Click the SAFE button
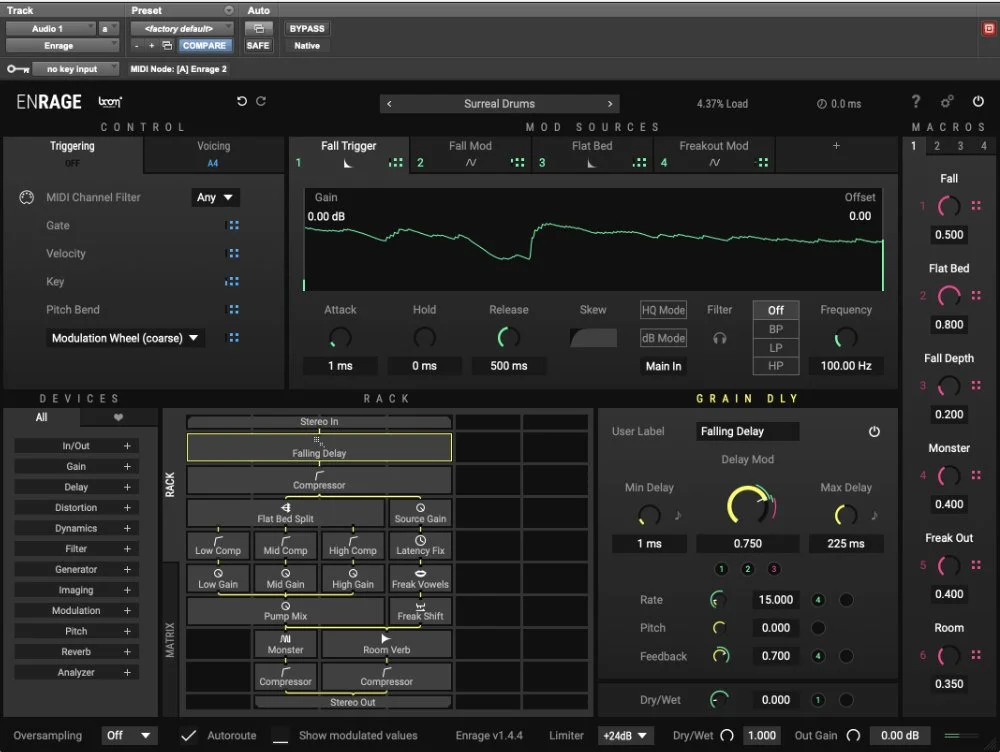 click(x=258, y=46)
